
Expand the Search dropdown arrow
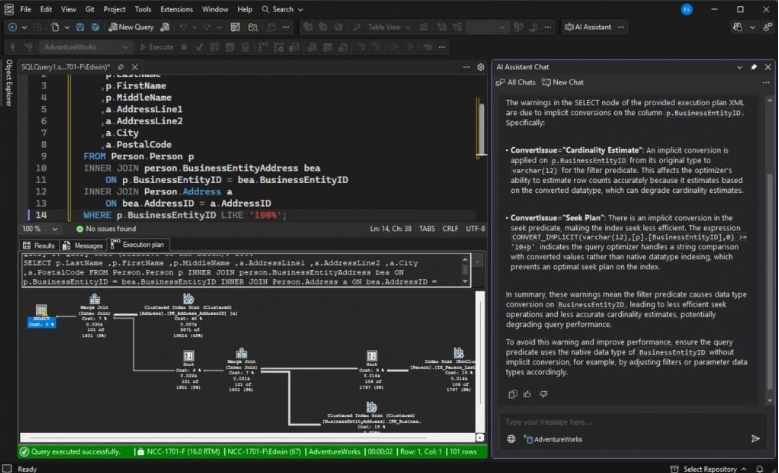coord(300,9)
